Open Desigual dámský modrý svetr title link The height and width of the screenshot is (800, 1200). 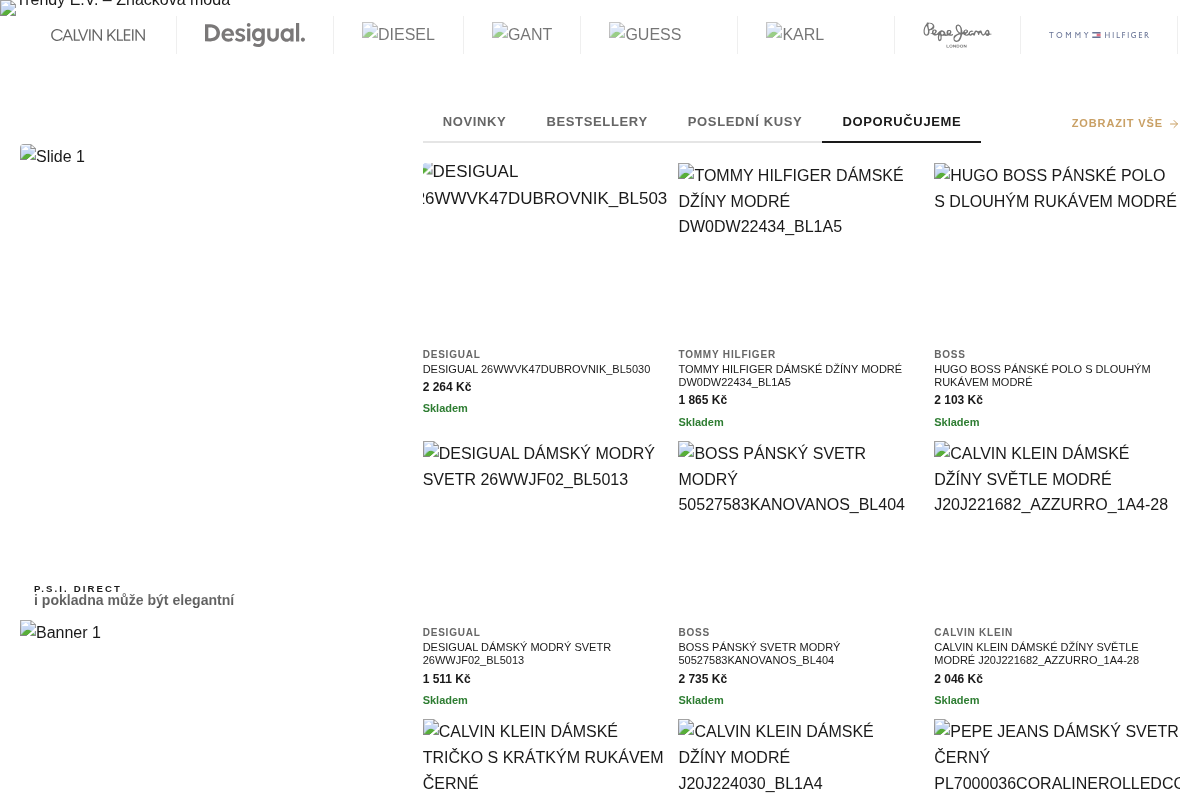coord(516,653)
